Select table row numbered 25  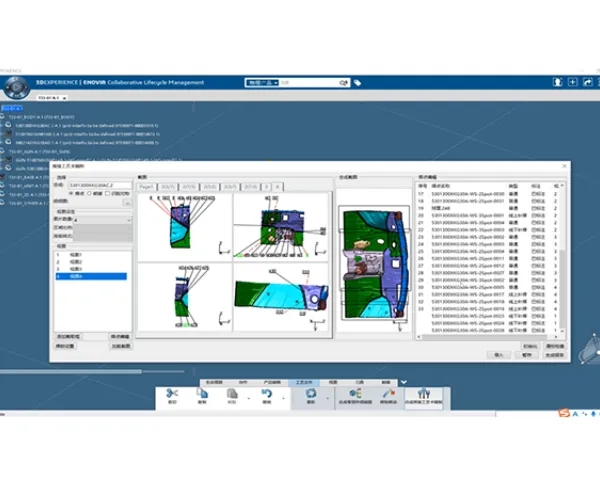488,251
